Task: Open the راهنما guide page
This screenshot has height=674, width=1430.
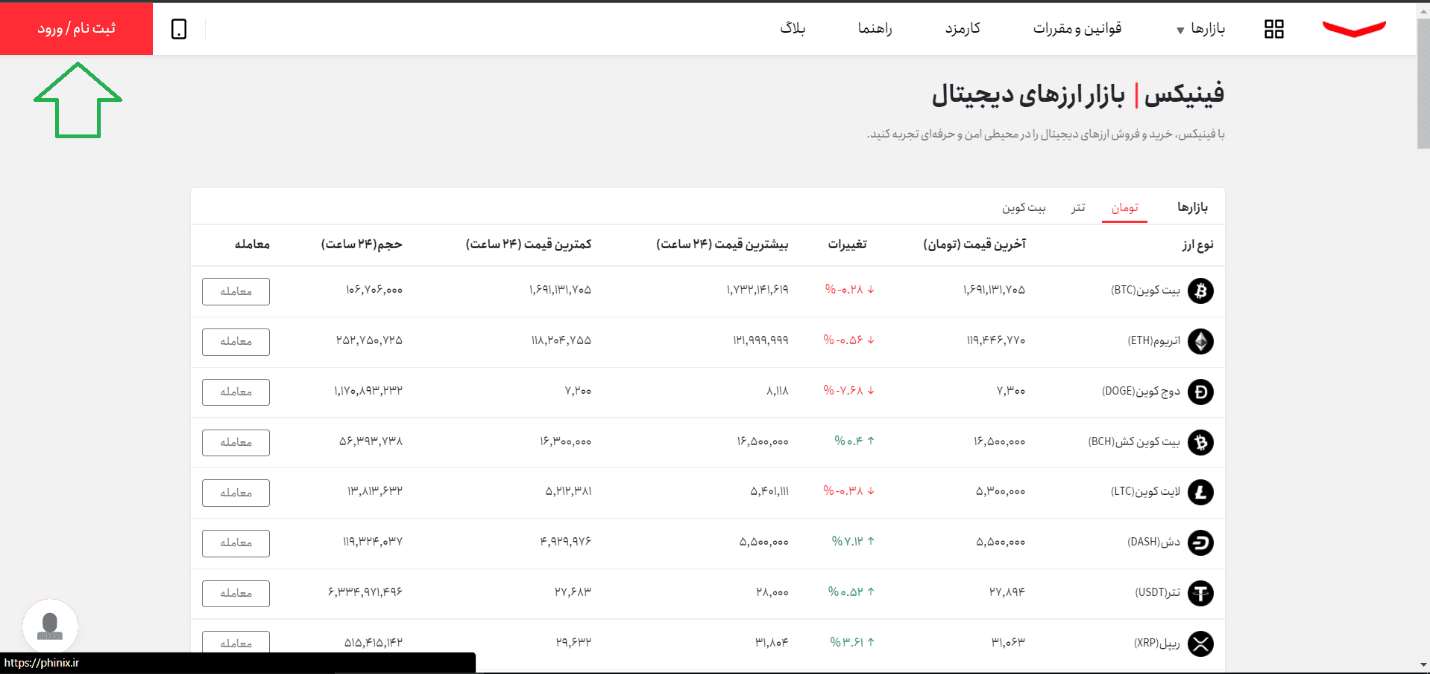Action: point(874,29)
